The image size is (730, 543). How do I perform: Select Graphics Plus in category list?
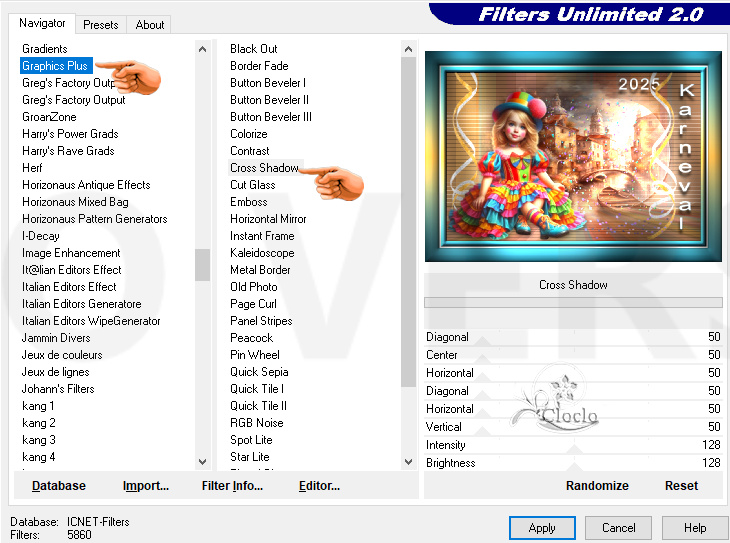click(x=56, y=66)
